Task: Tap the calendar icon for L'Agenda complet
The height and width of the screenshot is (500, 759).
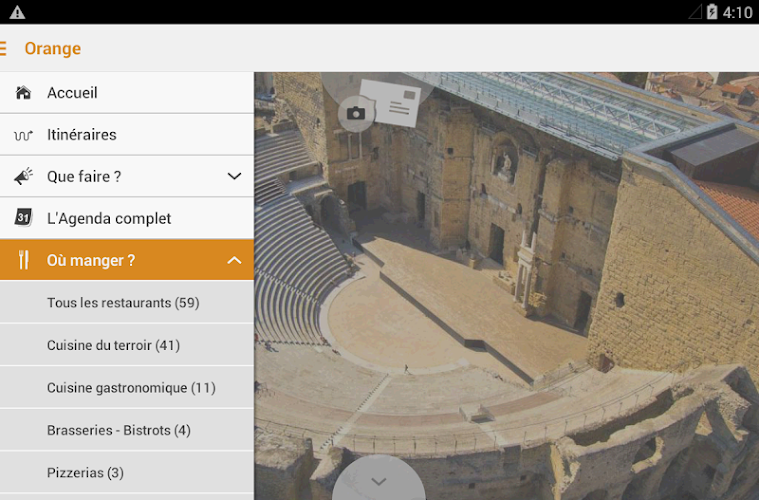Action: (x=23, y=218)
